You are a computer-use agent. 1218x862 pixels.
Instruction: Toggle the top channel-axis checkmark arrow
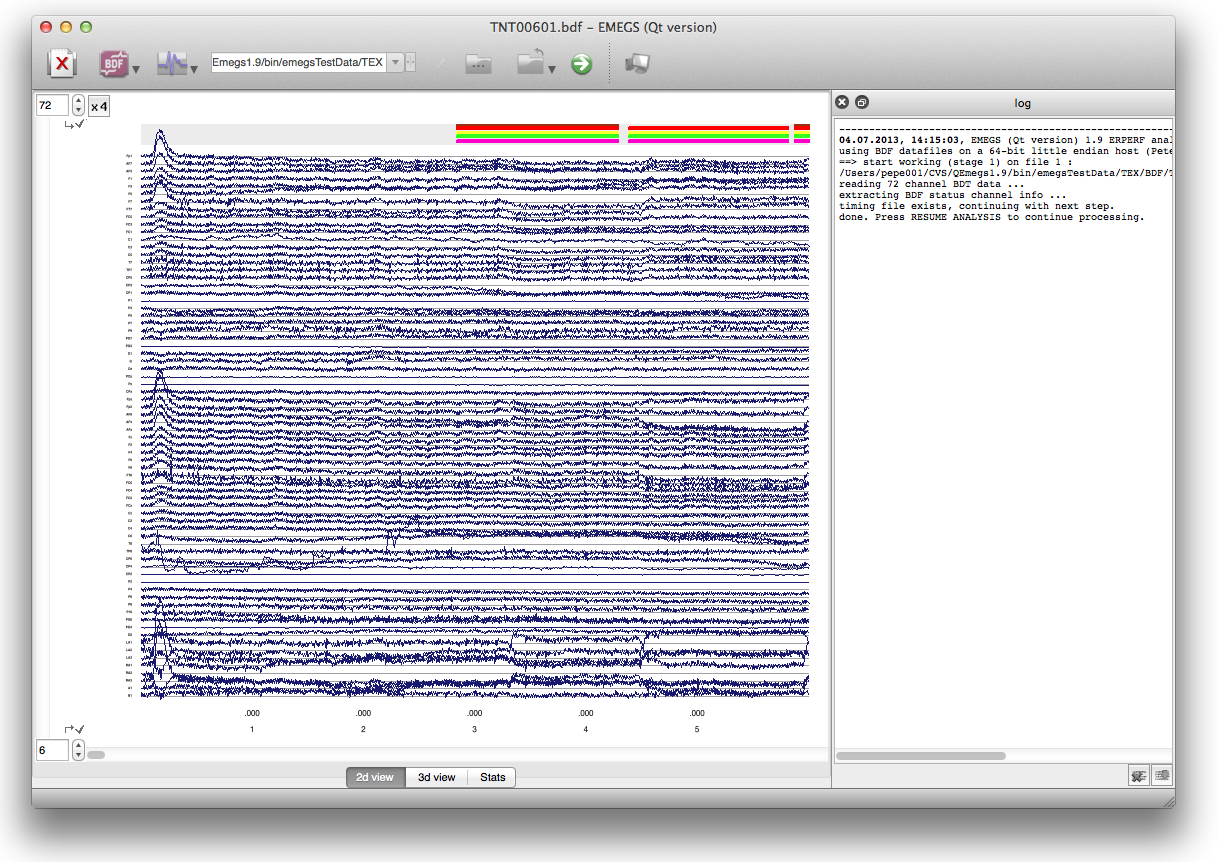coord(74,125)
